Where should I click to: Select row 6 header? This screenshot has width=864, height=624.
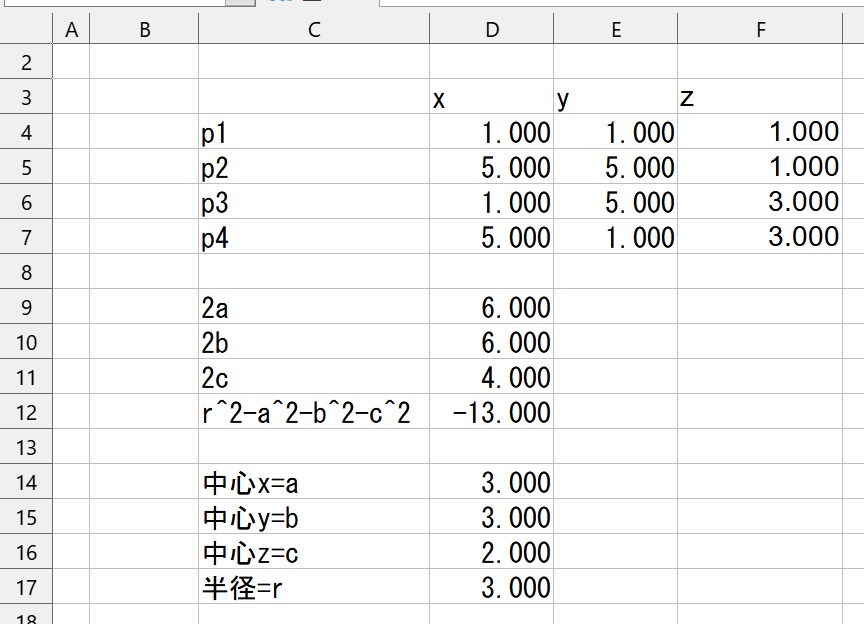pyautogui.click(x=26, y=202)
